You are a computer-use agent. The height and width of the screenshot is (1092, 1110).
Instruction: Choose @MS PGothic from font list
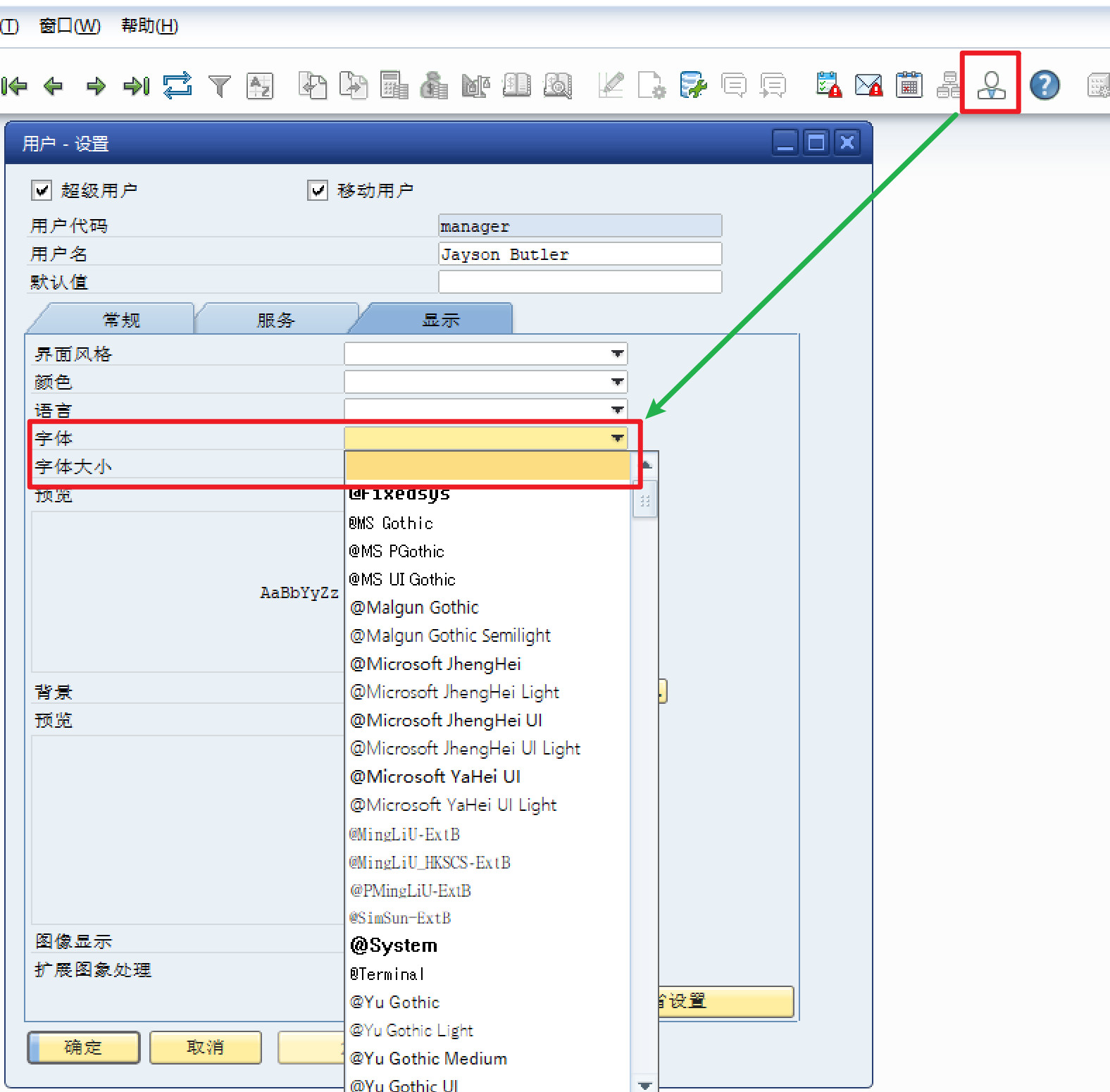click(x=487, y=551)
